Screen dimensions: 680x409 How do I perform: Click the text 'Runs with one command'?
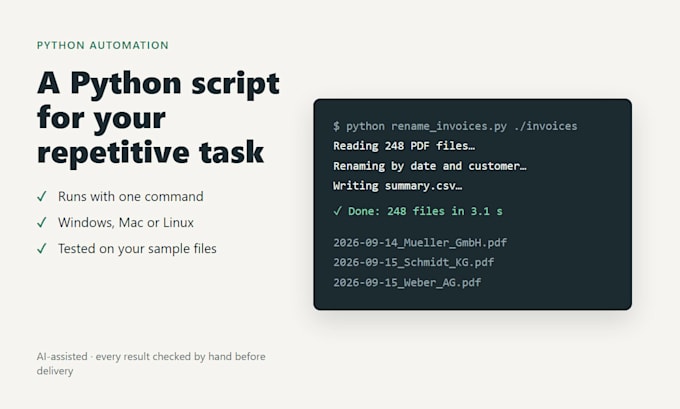coord(131,196)
